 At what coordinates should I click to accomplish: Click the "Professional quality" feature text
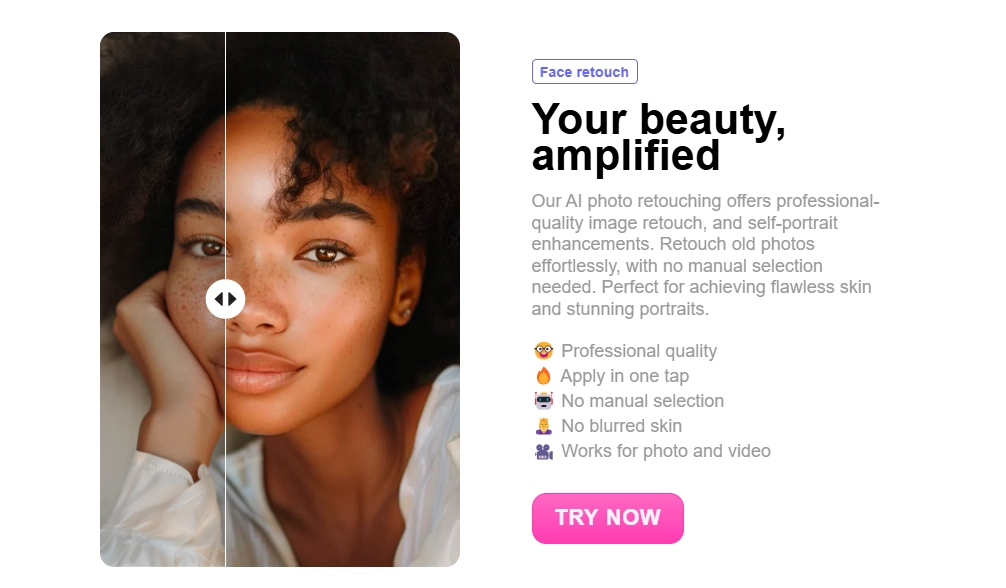pos(639,351)
